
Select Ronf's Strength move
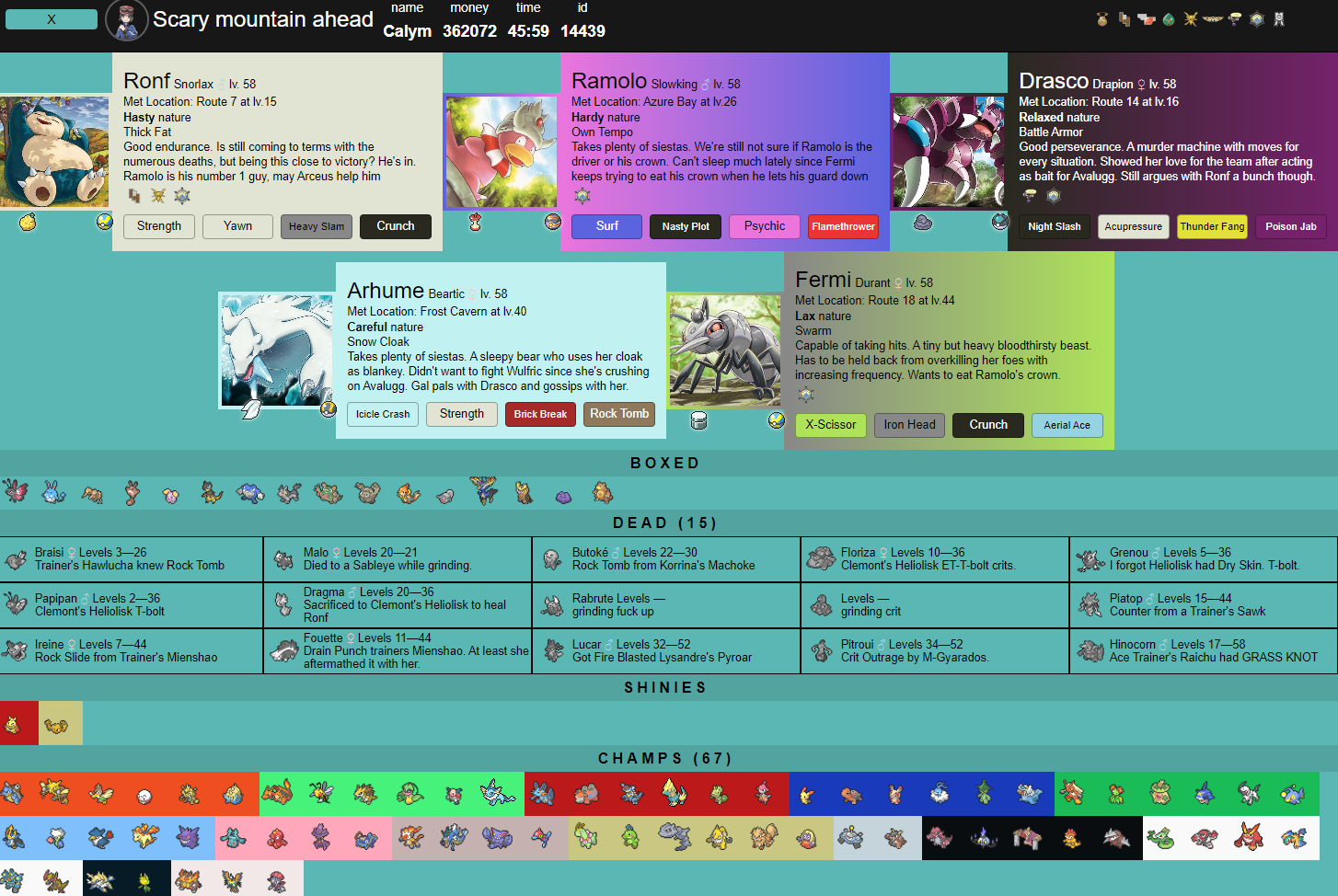pyautogui.click(x=159, y=226)
